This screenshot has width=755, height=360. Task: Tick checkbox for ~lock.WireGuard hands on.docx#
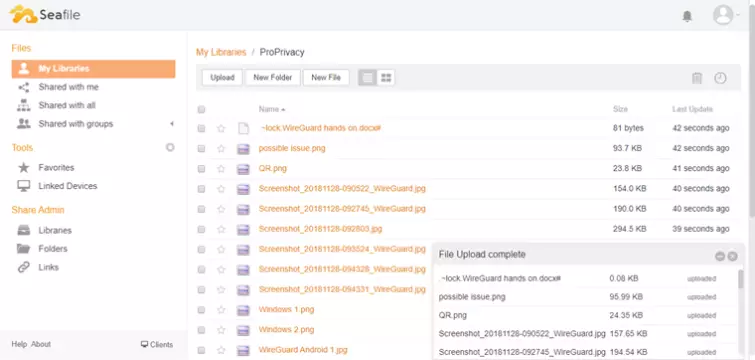point(201,129)
